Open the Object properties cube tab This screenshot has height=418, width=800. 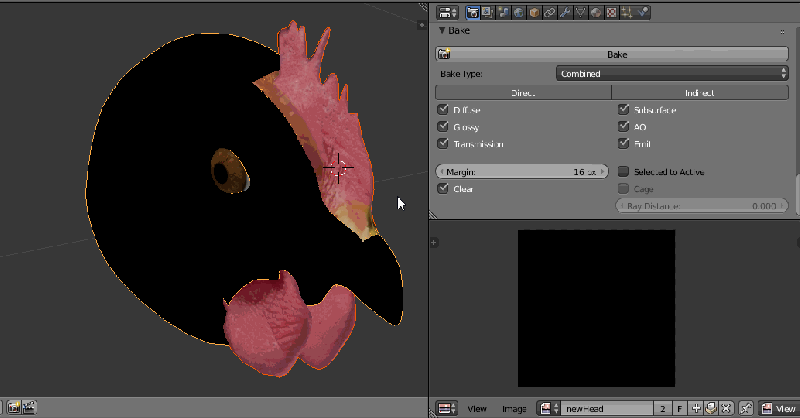tap(534, 12)
